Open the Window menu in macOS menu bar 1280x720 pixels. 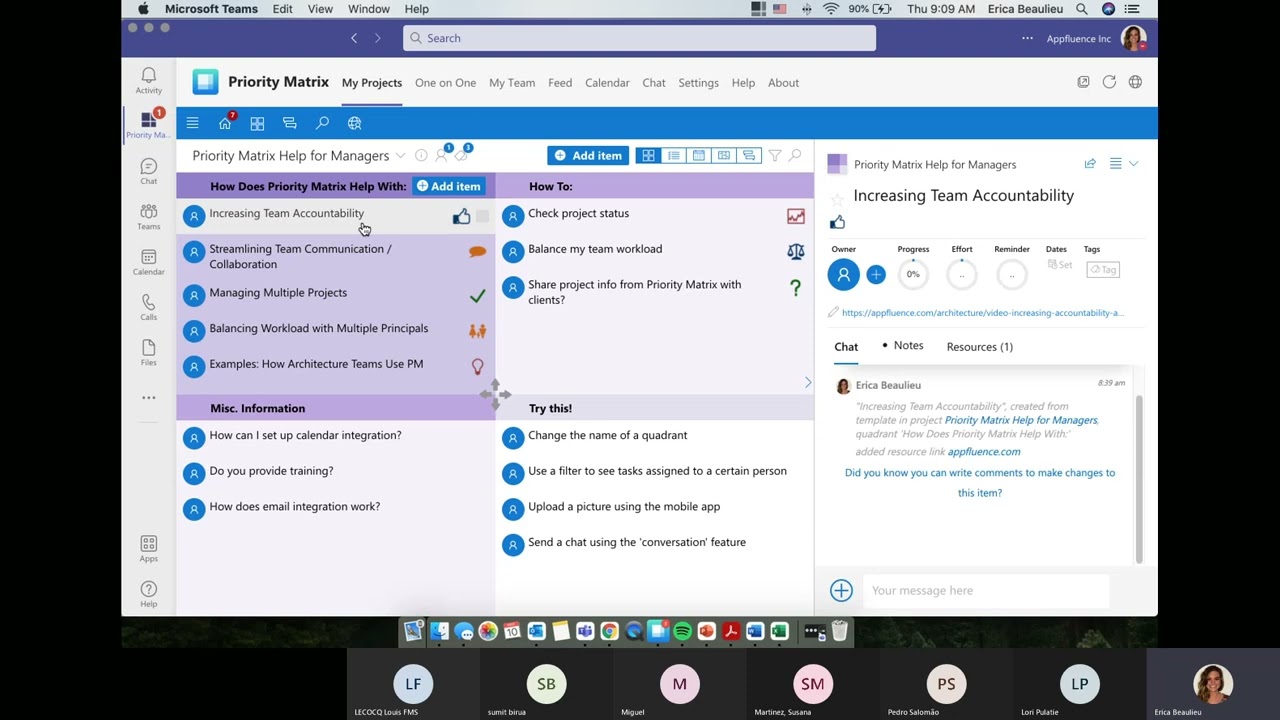369,9
